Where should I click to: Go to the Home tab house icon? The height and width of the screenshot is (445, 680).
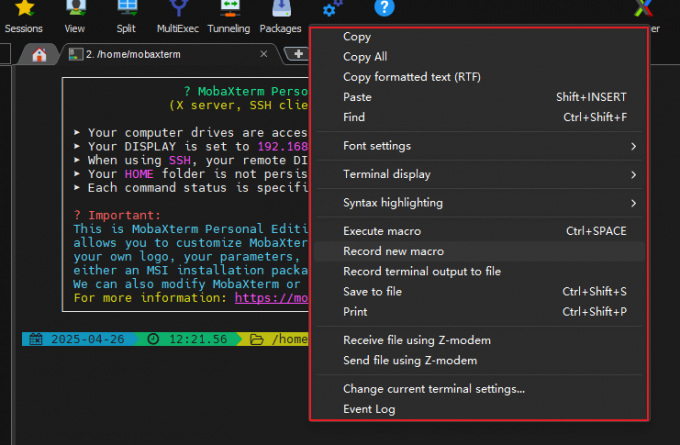pyautogui.click(x=39, y=55)
